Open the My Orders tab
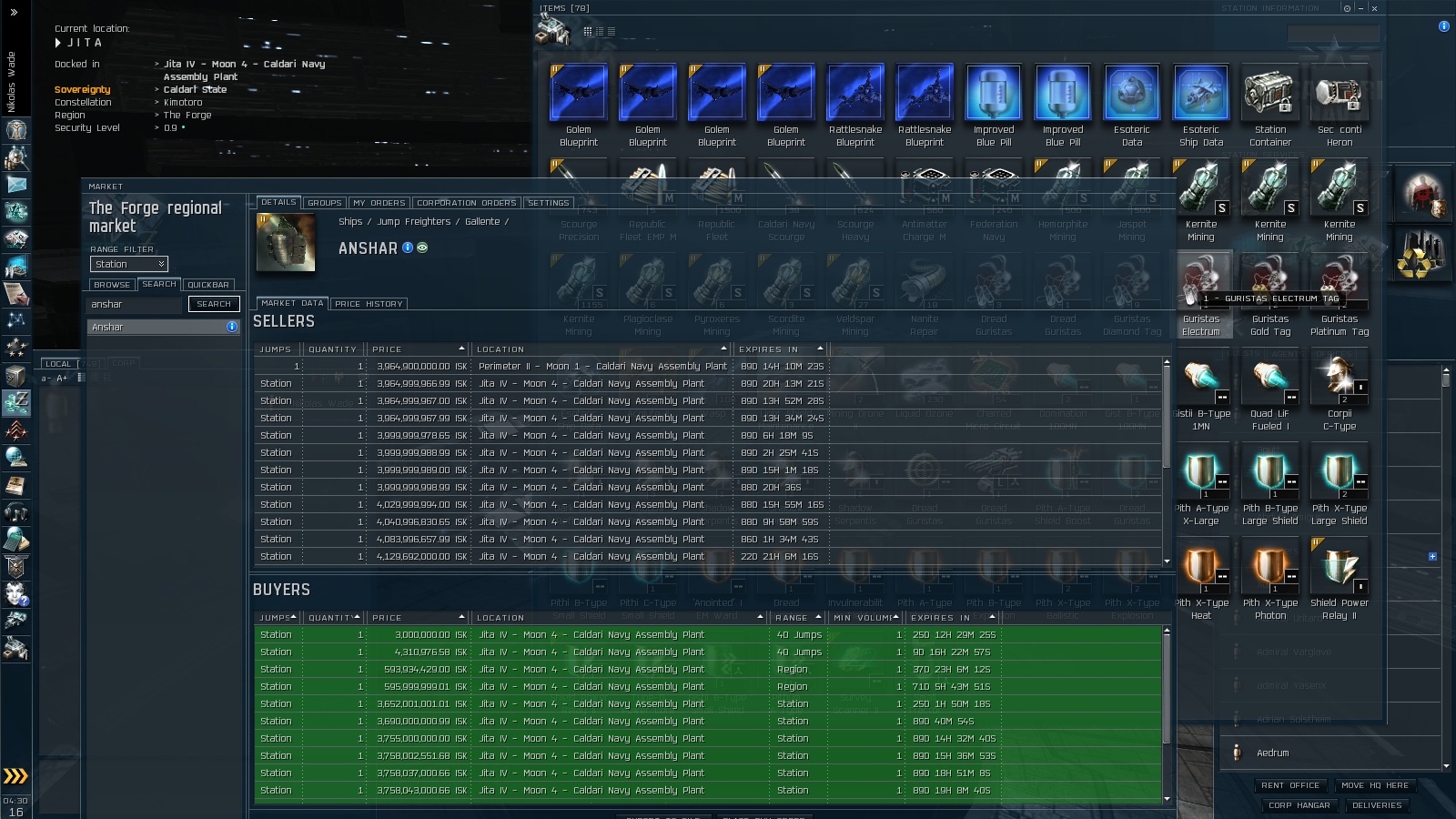Image resolution: width=1456 pixels, height=819 pixels. 379,203
